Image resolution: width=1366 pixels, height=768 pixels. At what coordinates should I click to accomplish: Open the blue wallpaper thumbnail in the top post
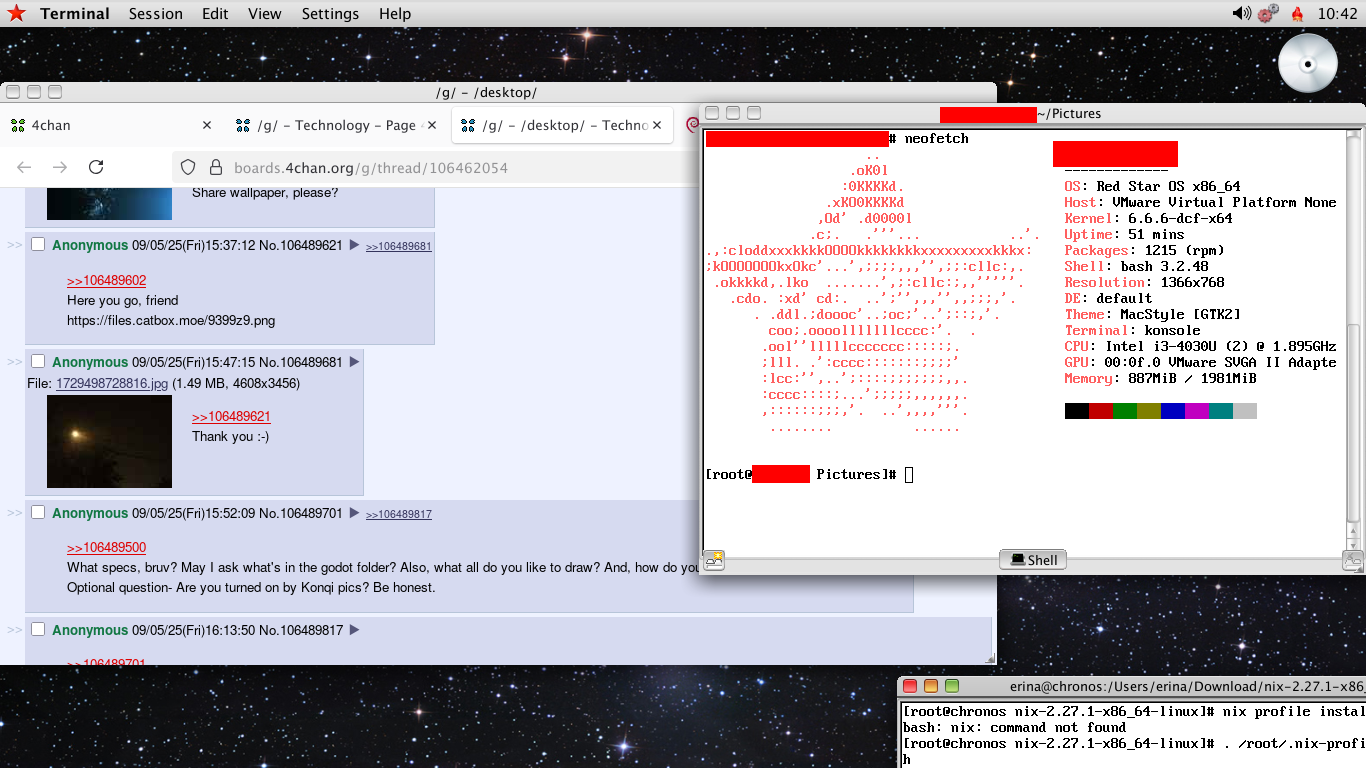pos(109,202)
